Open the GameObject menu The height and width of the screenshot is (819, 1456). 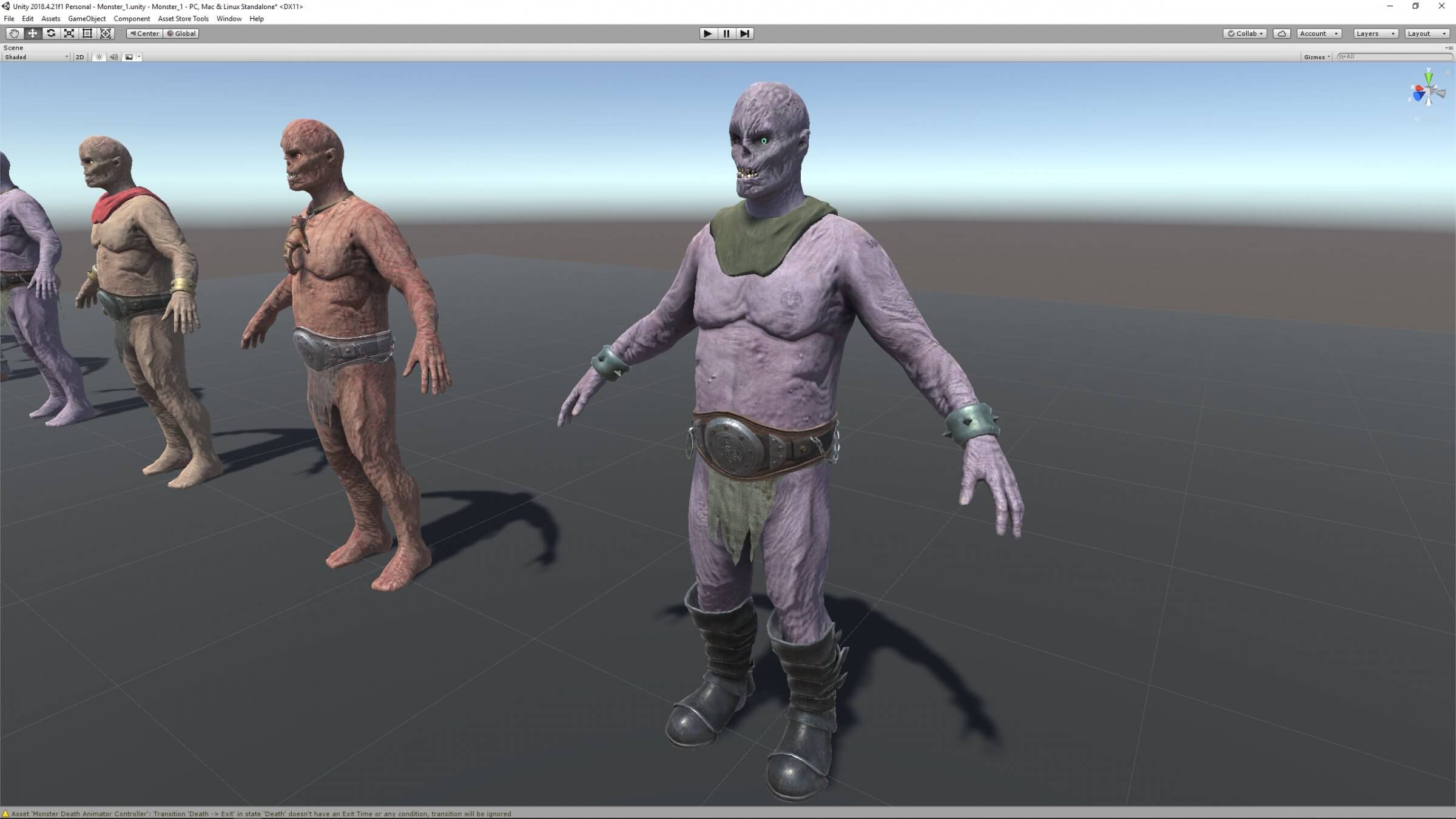(87, 19)
